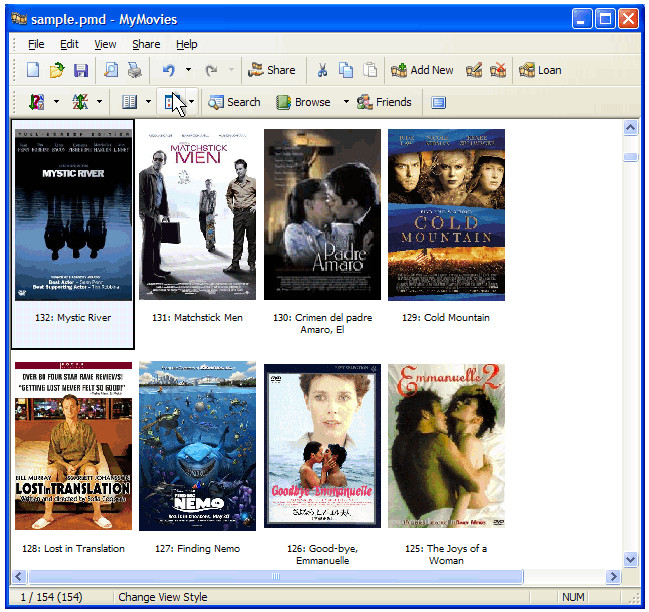Select the Mystic River poster
This screenshot has width=649, height=612.
pyautogui.click(x=73, y=215)
